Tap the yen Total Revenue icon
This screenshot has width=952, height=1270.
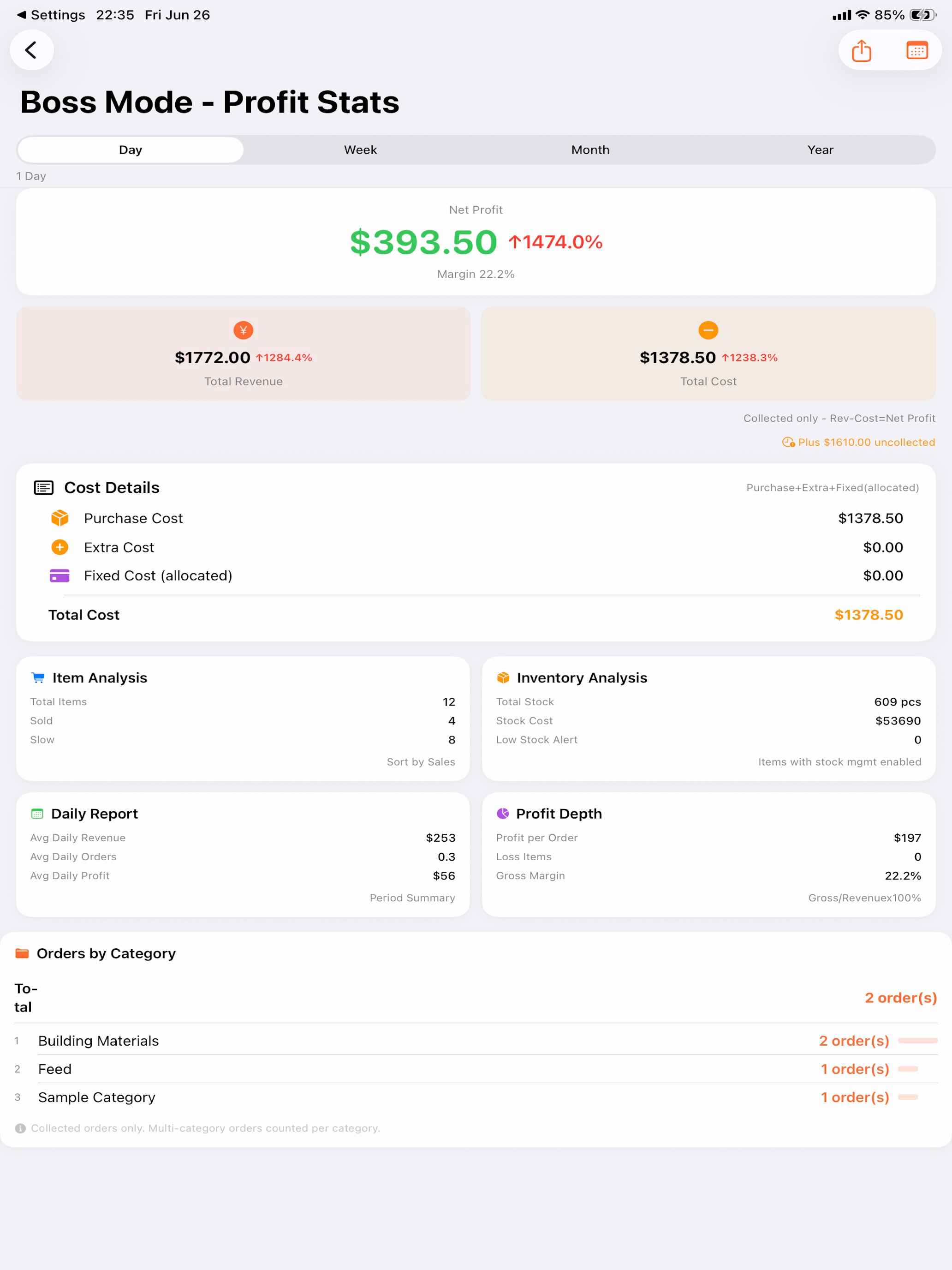coord(244,330)
